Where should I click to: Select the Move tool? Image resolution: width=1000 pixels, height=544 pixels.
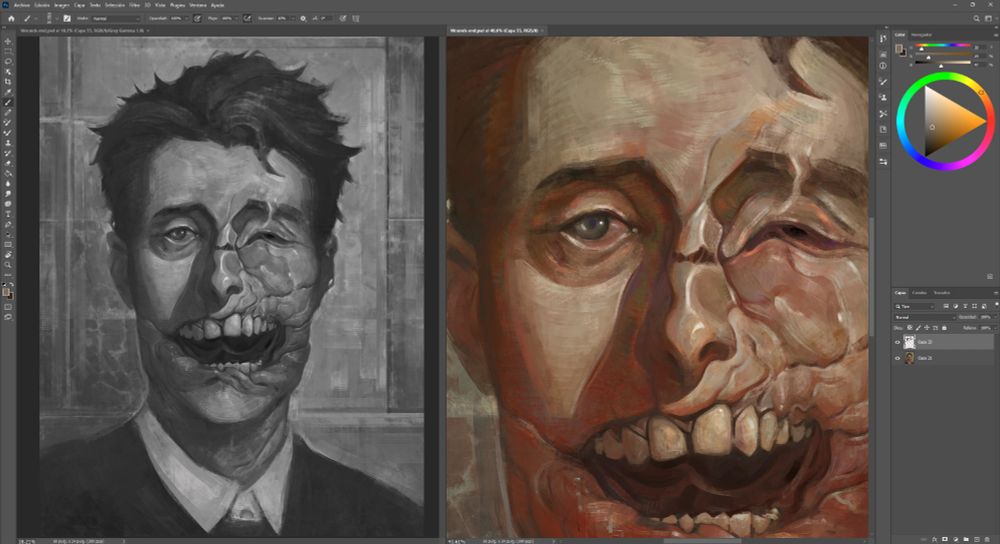(8, 41)
